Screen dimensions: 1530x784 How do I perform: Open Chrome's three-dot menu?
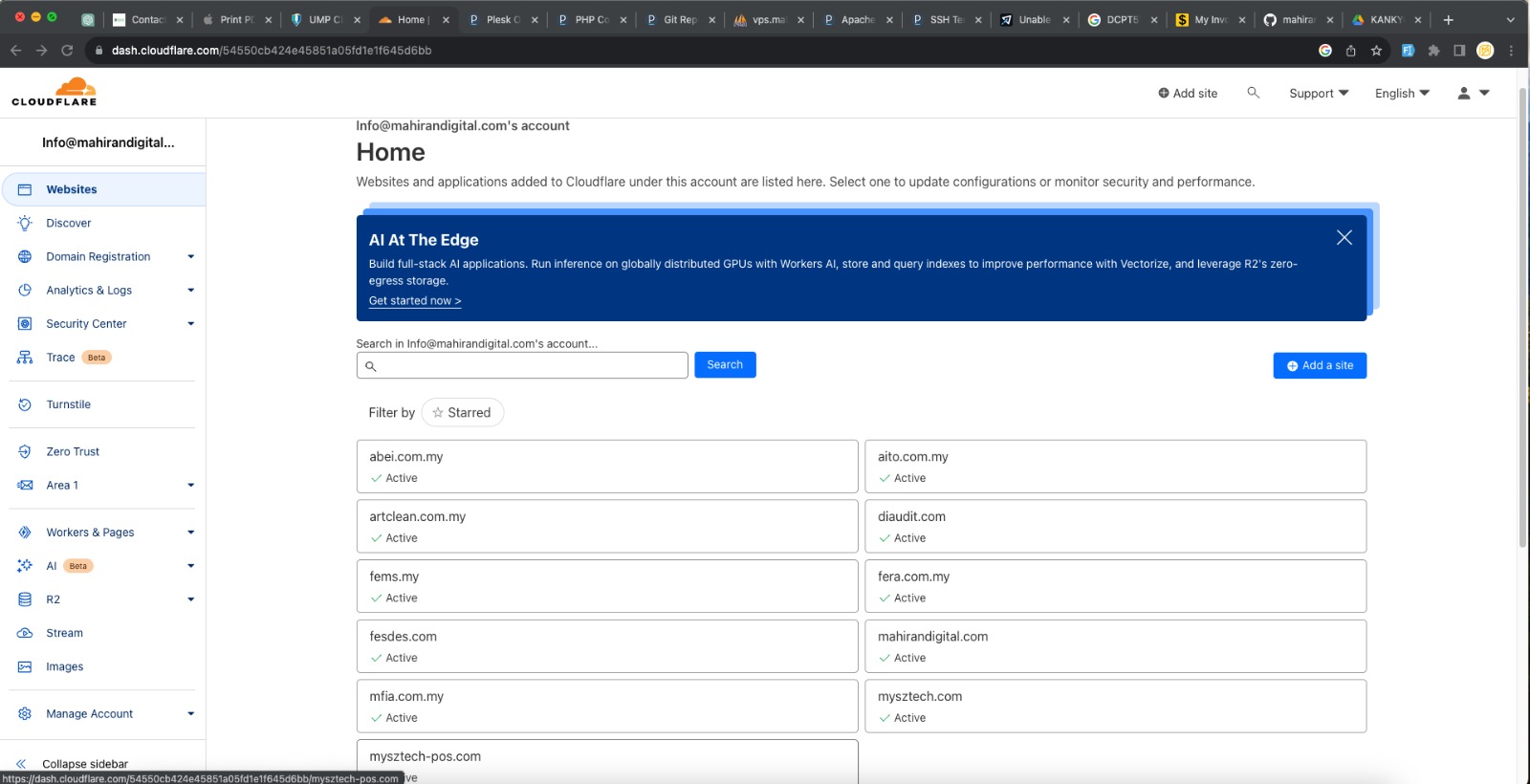pyautogui.click(x=1511, y=51)
